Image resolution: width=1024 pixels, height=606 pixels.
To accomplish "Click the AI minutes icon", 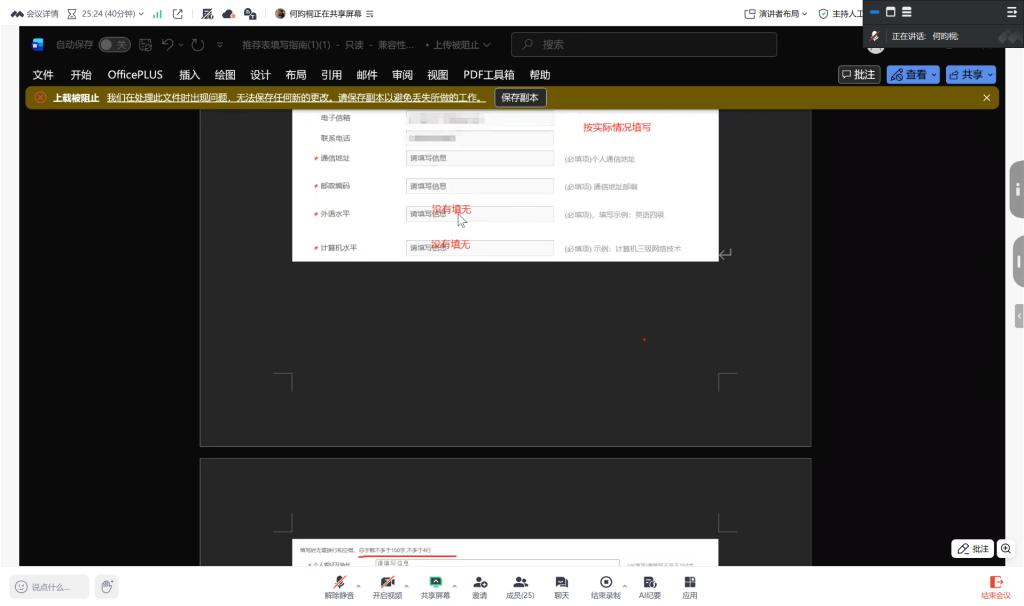I will point(650,583).
